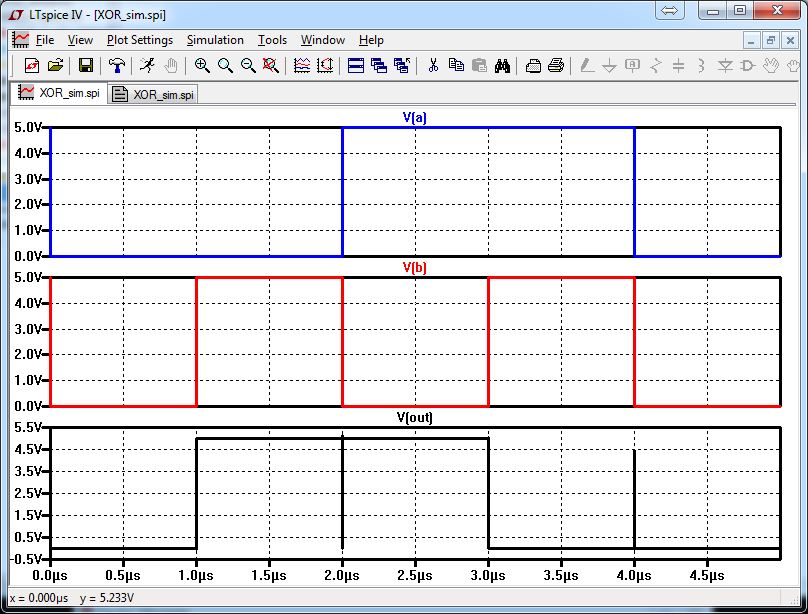The height and width of the screenshot is (614, 808).
Task: Select the Ground symbol tool
Action: point(610,65)
